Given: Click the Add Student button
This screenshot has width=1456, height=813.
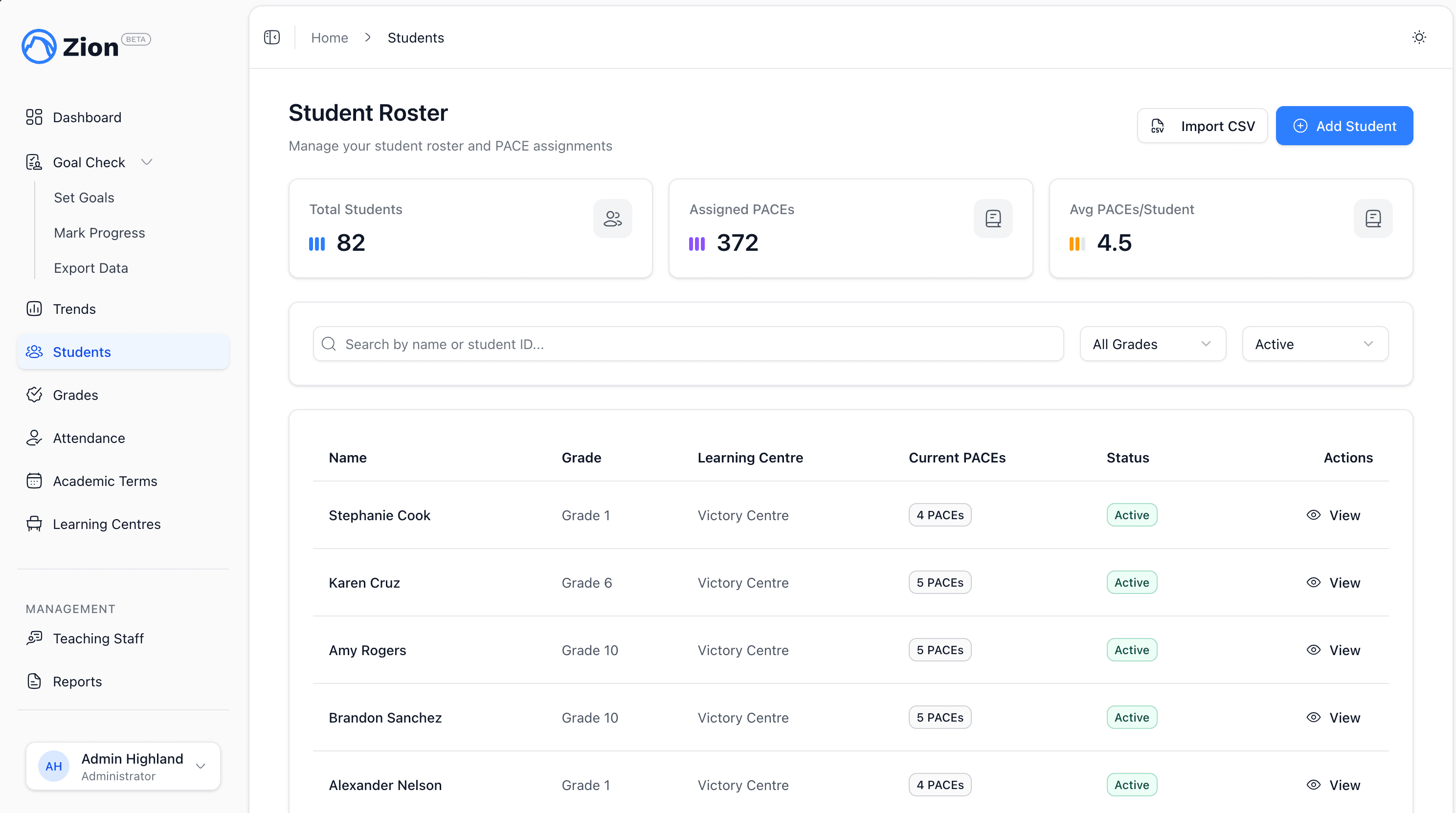Looking at the screenshot, I should (1344, 126).
